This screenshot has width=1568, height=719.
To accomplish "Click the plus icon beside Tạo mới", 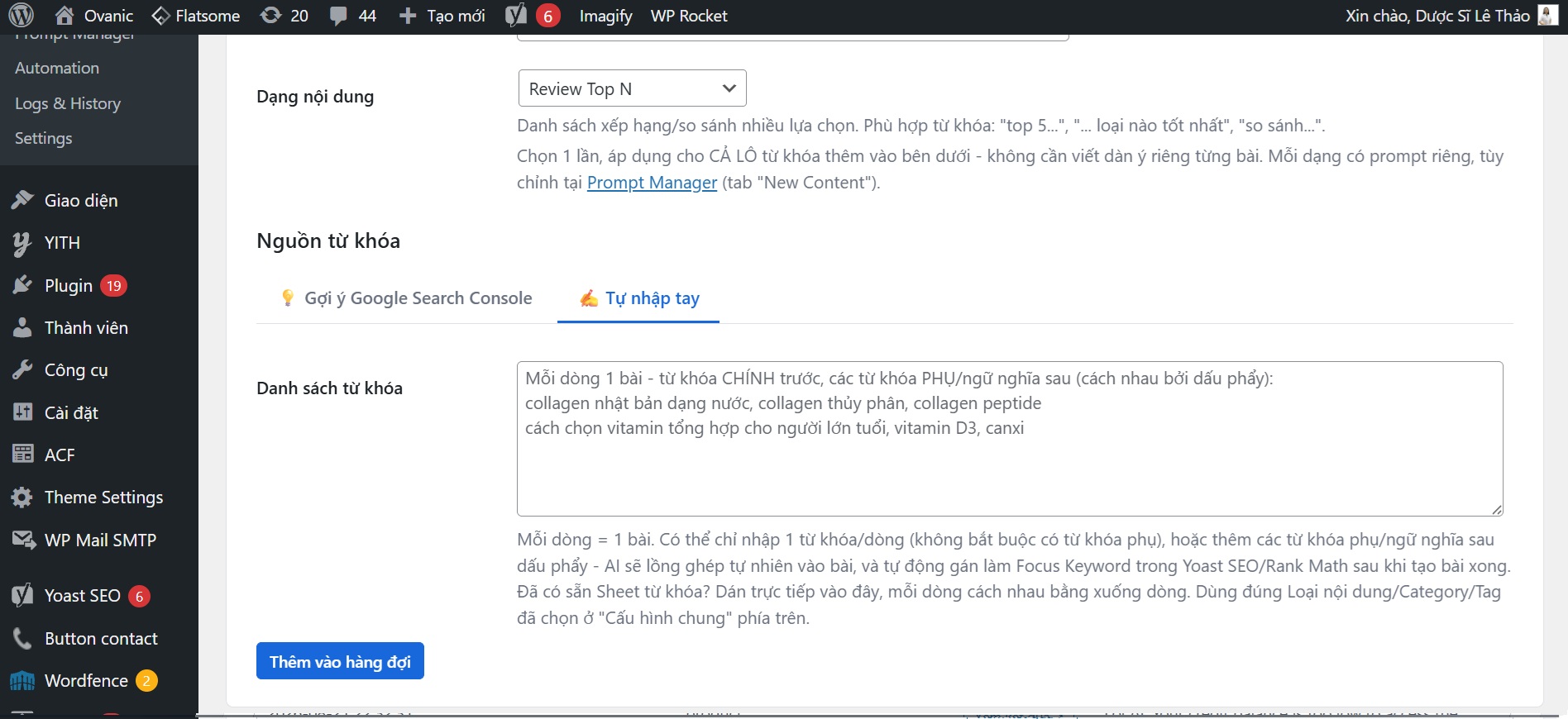I will (408, 16).
